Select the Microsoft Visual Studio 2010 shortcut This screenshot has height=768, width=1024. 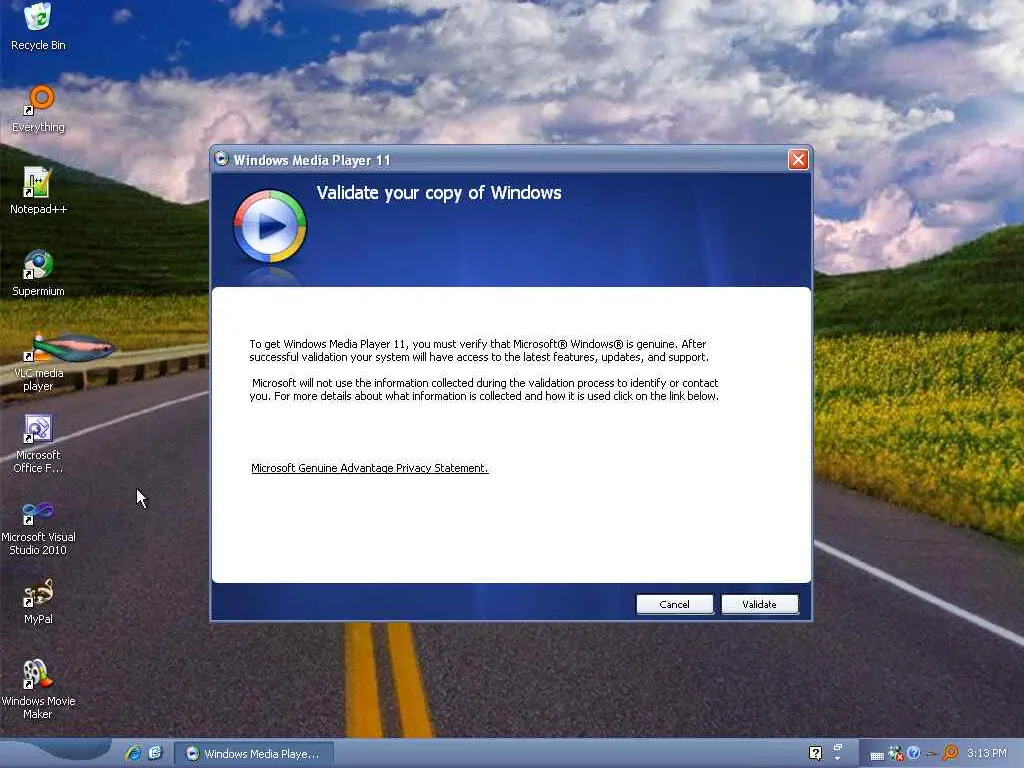38,526
